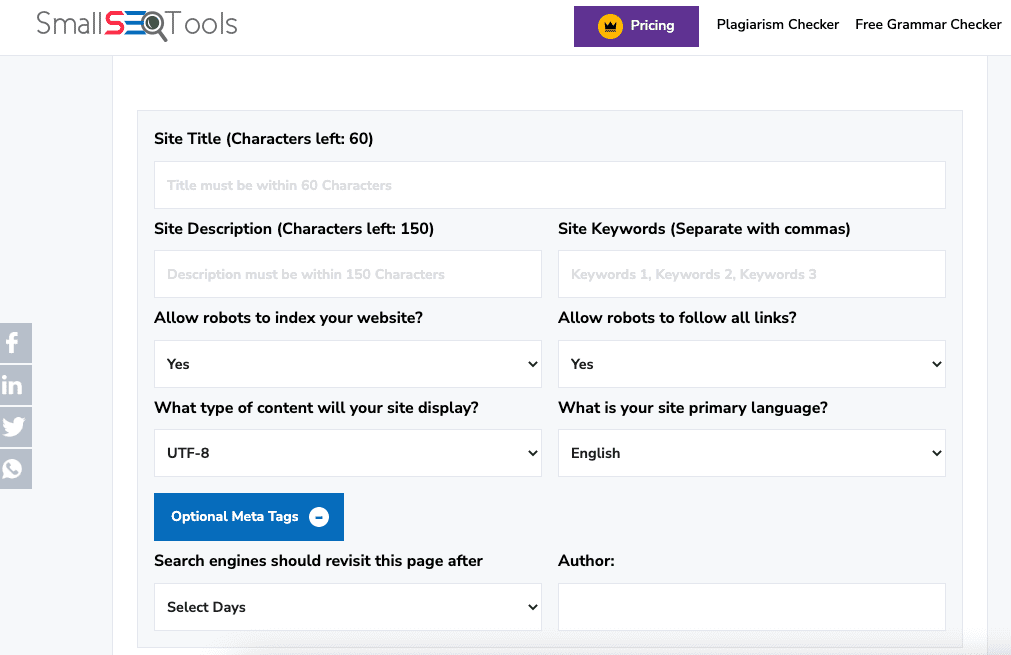Click minus icon on Optional Meta Tags

click(x=319, y=517)
